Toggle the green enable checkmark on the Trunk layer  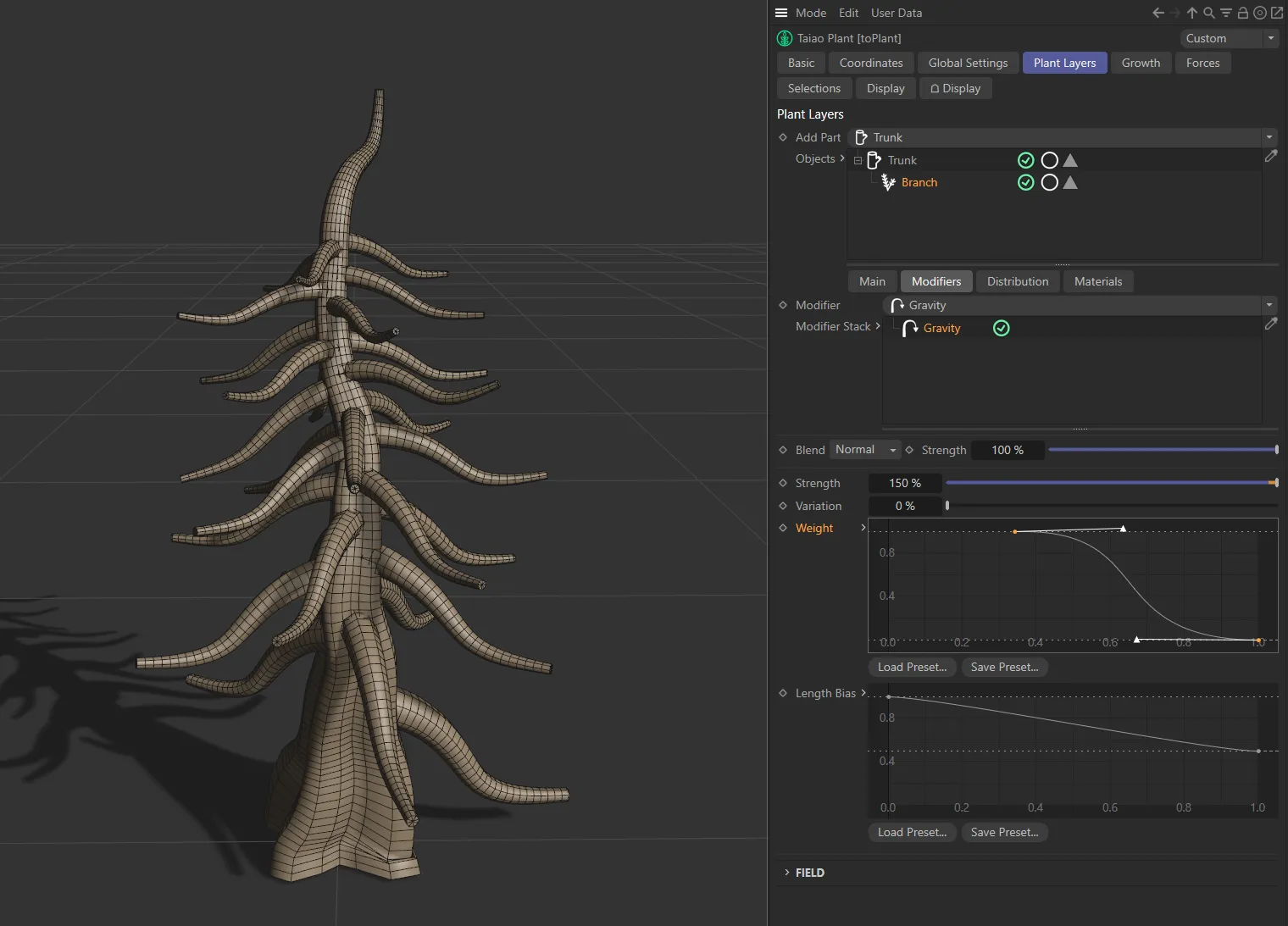click(1026, 160)
